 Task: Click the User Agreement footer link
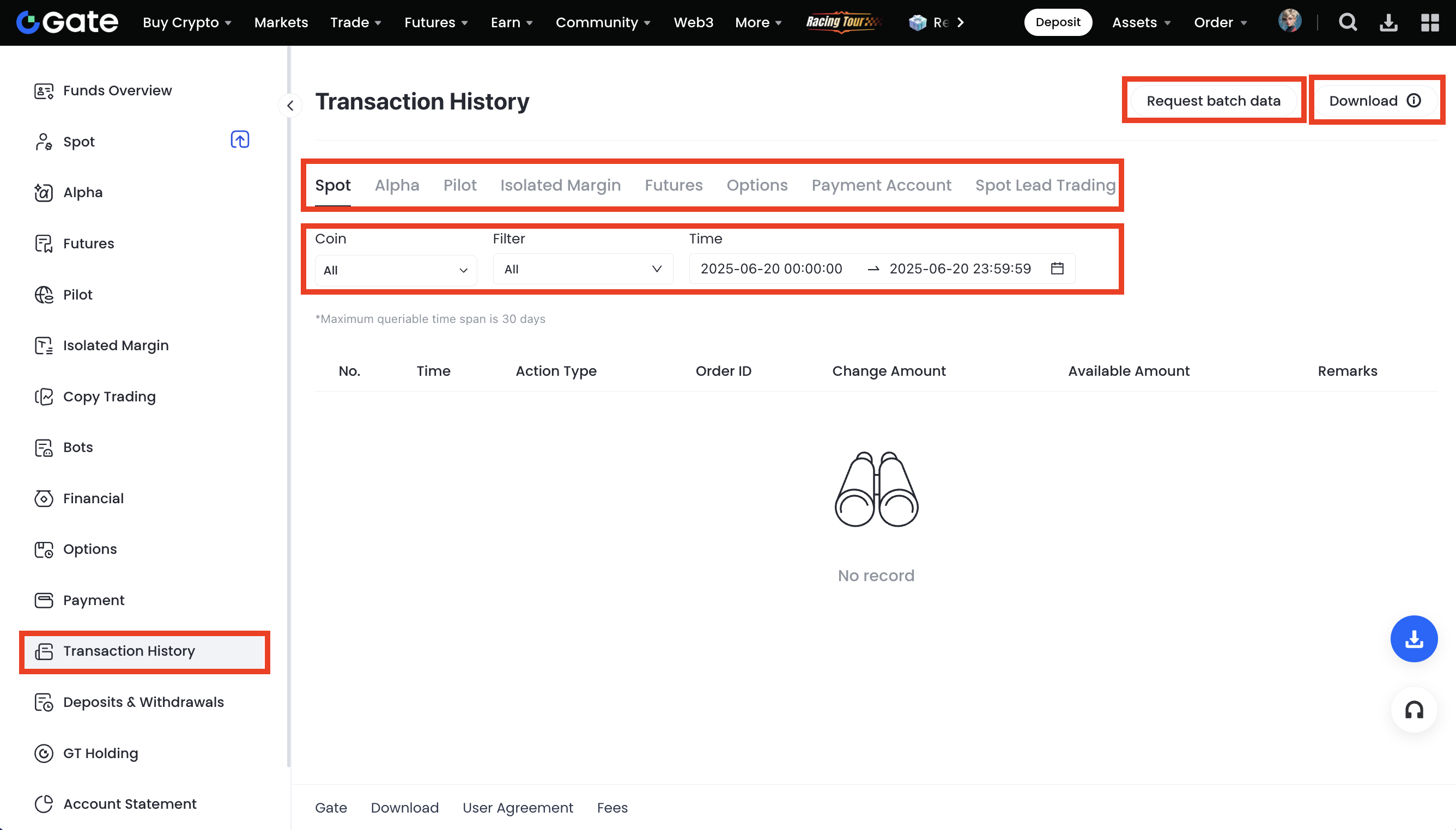click(x=517, y=808)
